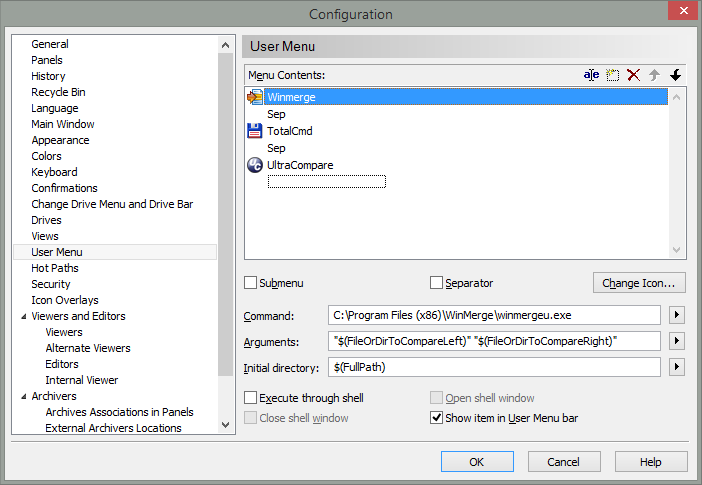This screenshot has height=485, width=702.
Task: Close the Configuration dialog
Action: point(683,10)
